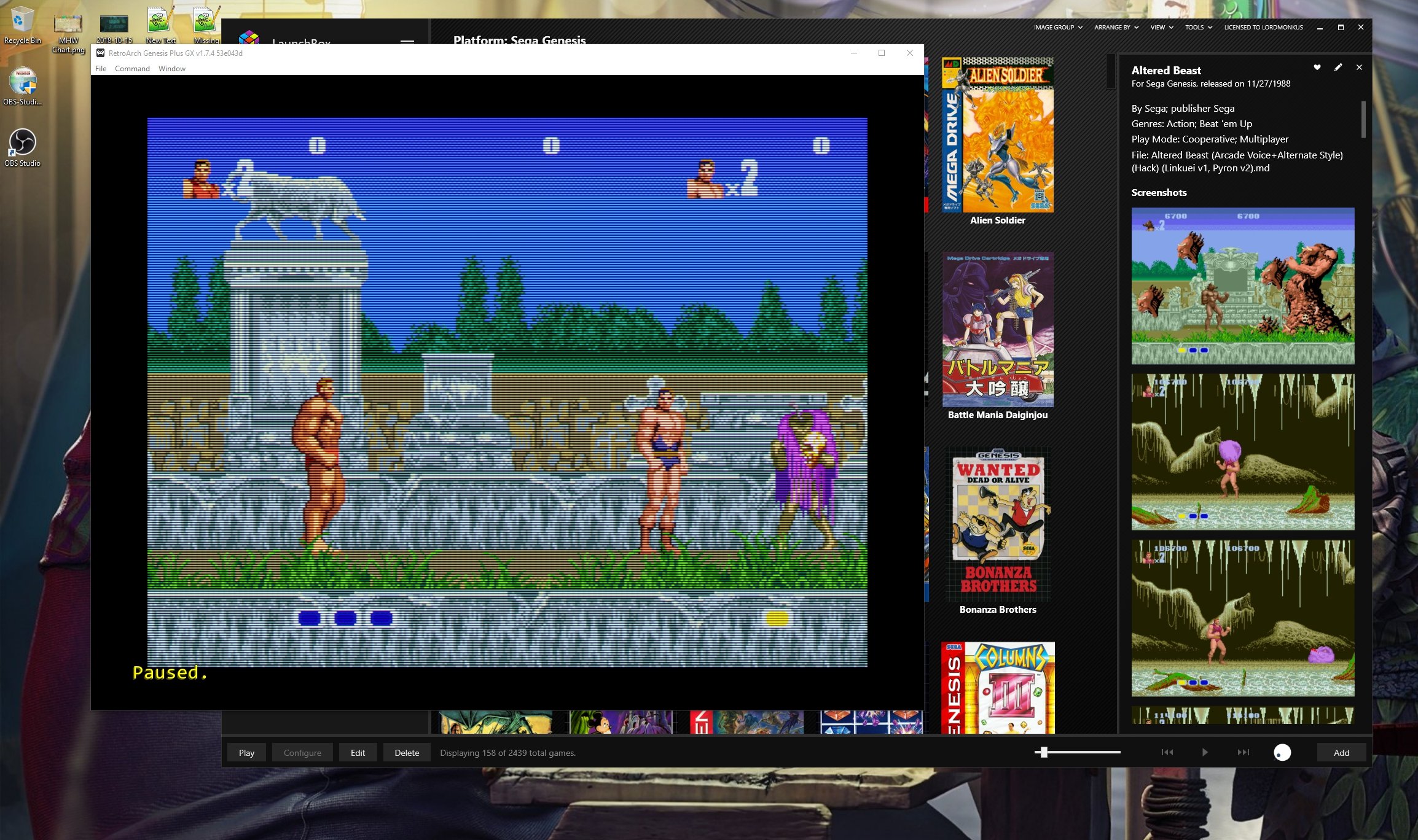Click the Alien Soldier title label

(x=998, y=220)
